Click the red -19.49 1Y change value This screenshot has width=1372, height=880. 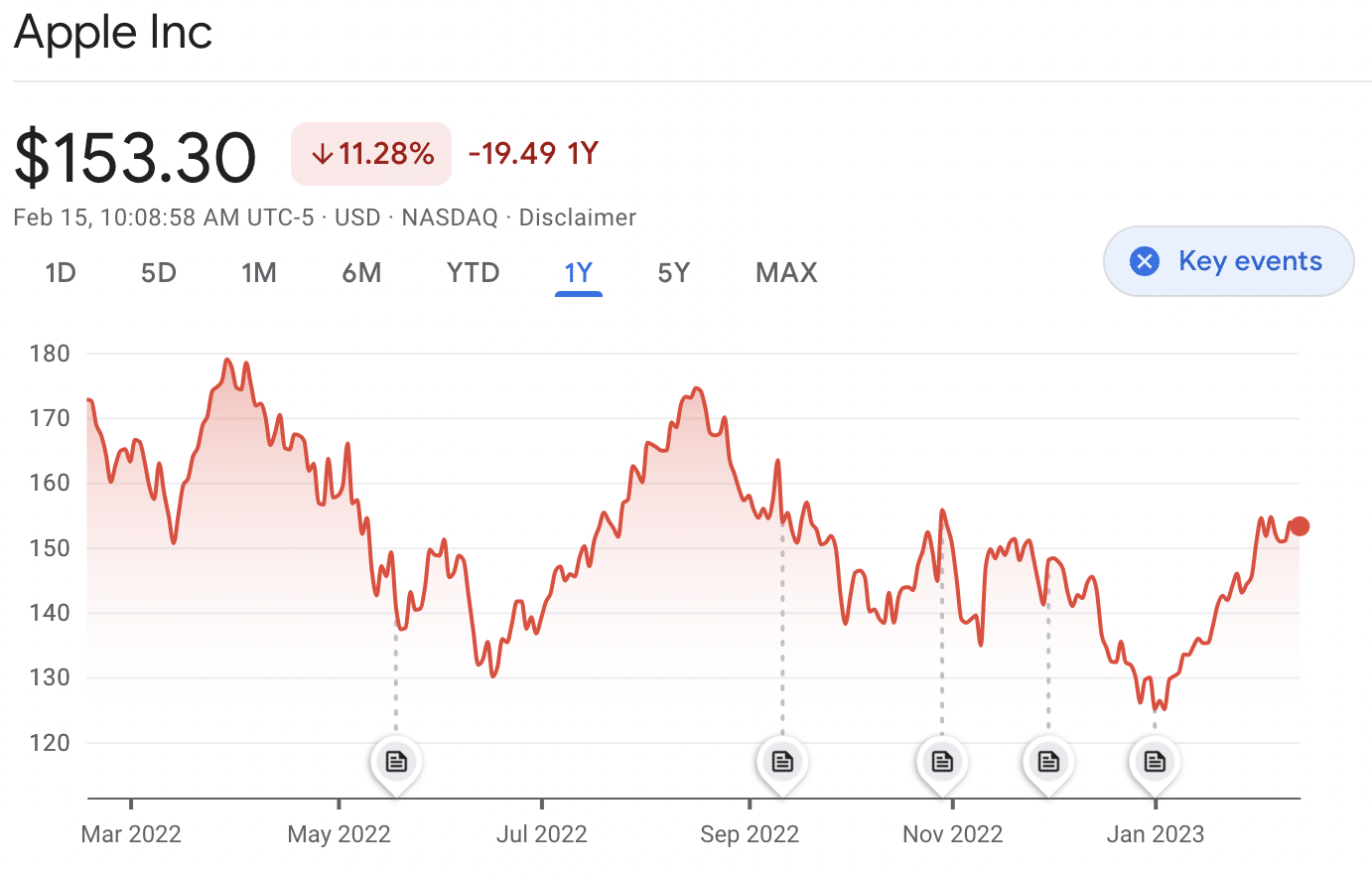tap(532, 154)
